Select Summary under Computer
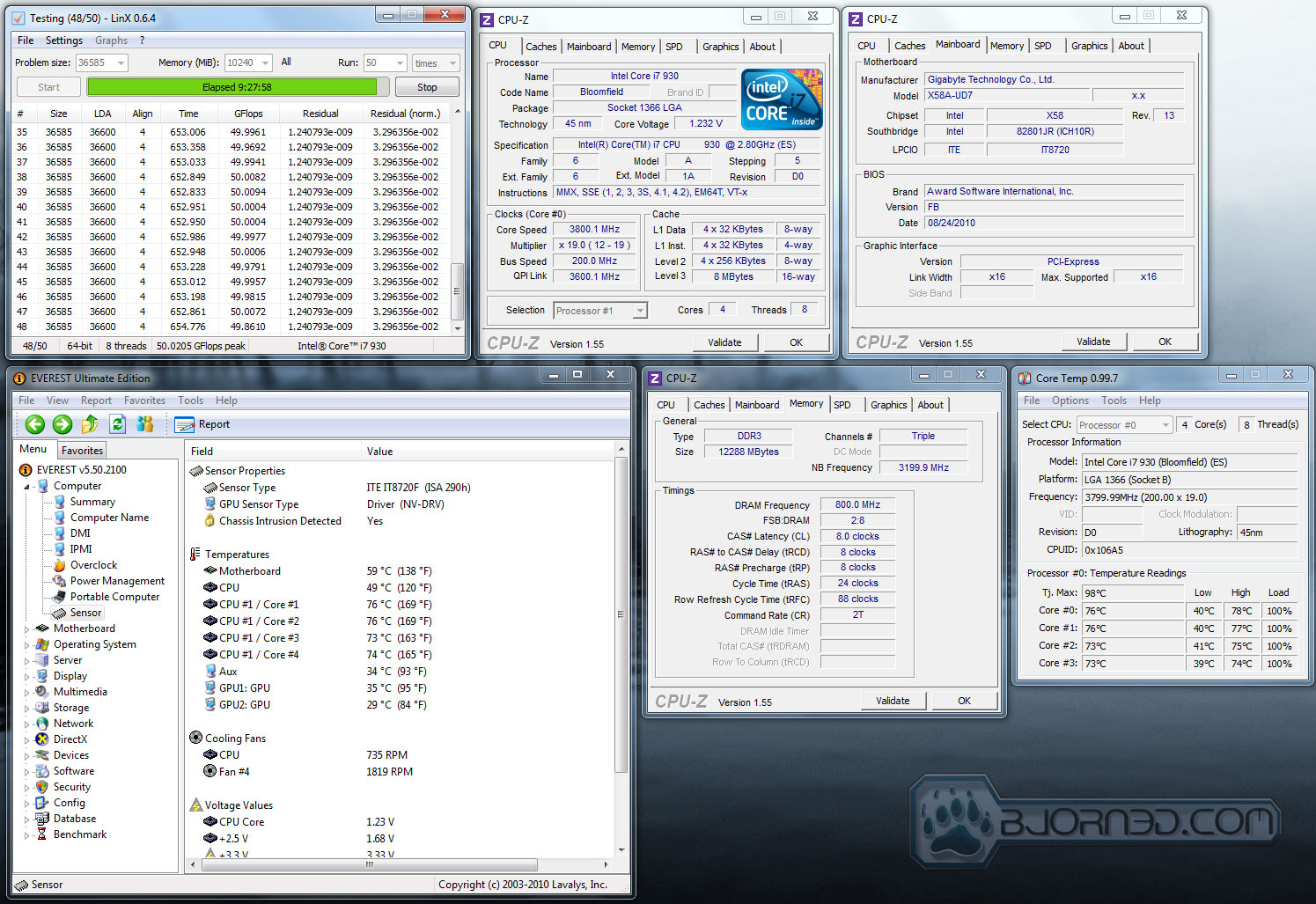 click(92, 502)
